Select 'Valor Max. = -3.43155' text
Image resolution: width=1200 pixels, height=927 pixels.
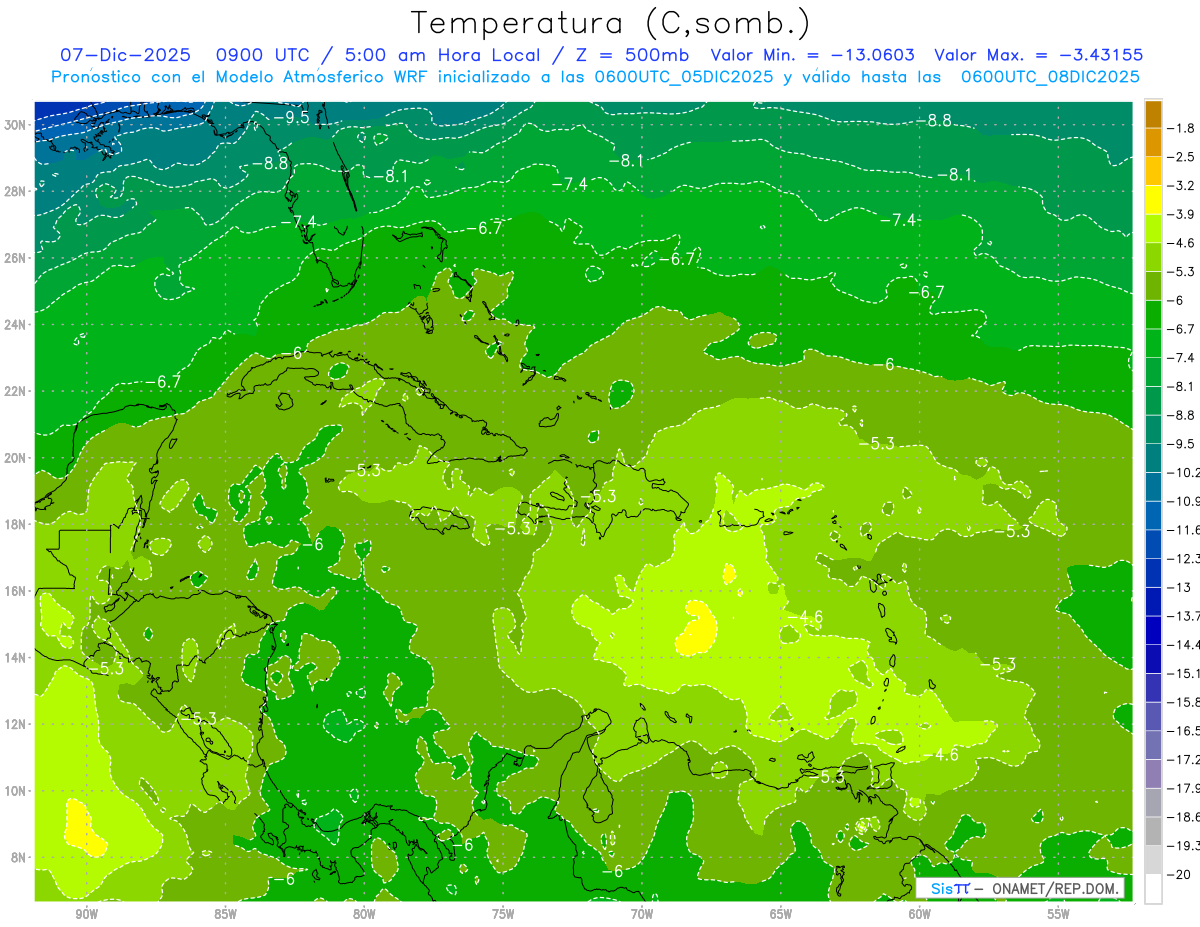pyautogui.click(x=1038, y=55)
